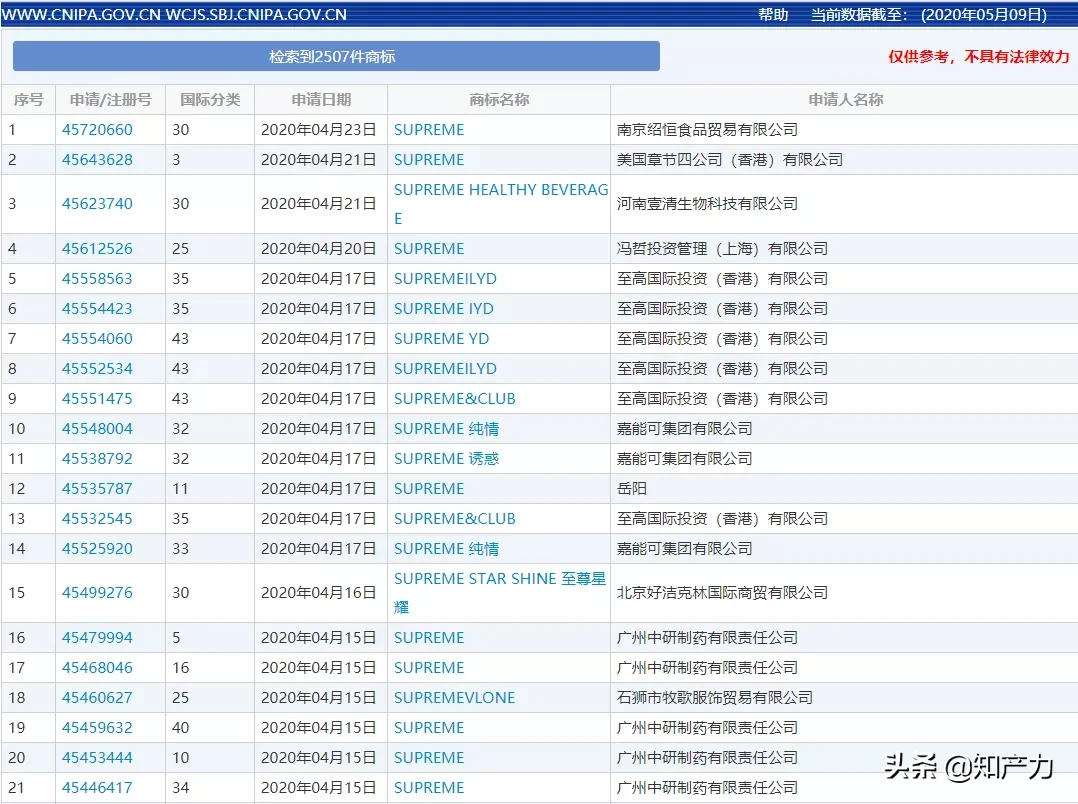Open registration number 45623740

(x=97, y=204)
